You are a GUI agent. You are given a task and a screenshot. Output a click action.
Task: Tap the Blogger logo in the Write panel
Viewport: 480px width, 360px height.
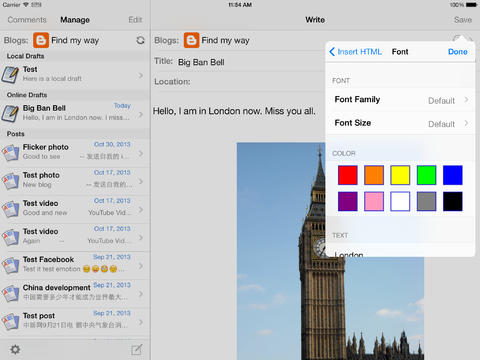[x=191, y=40]
